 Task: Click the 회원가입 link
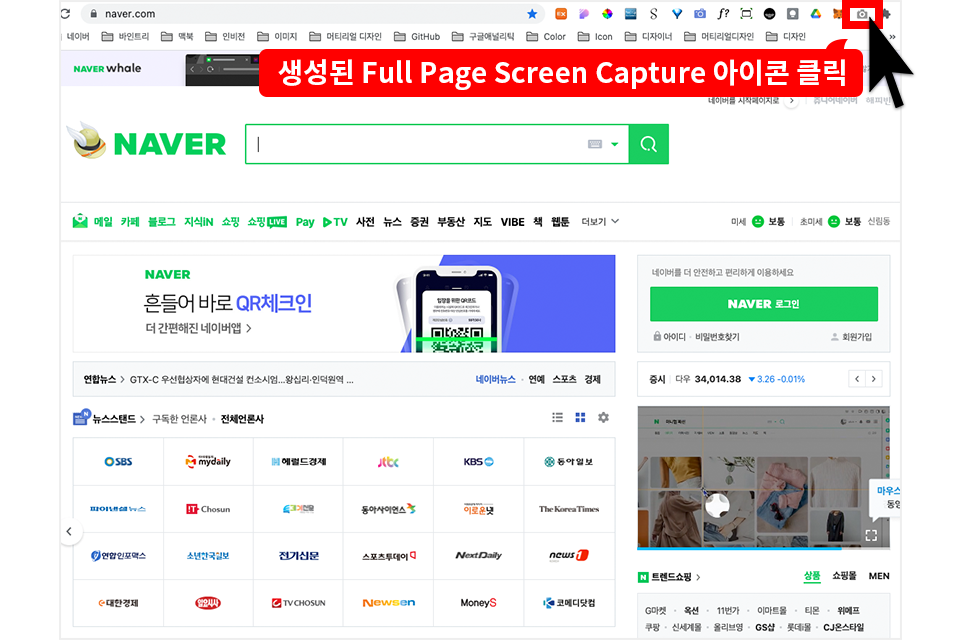[x=857, y=337]
